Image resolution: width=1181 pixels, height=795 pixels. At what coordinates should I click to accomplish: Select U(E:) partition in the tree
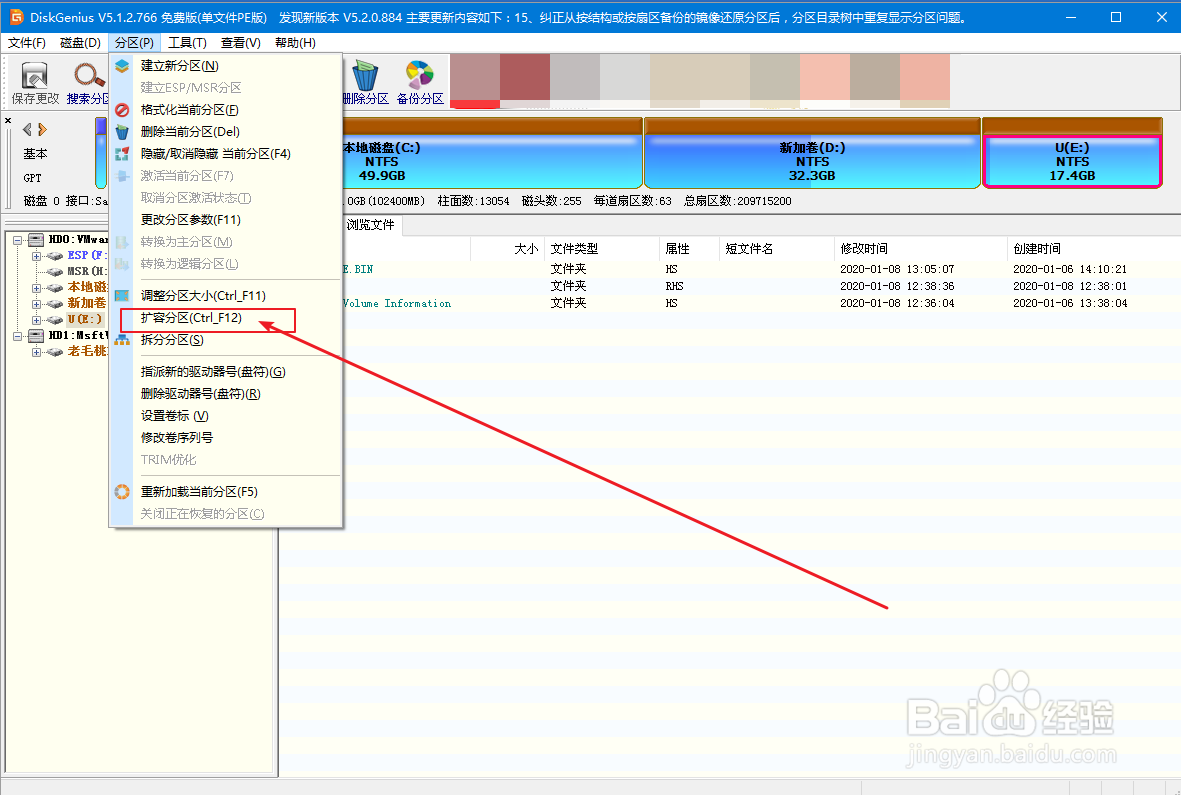tap(84, 319)
